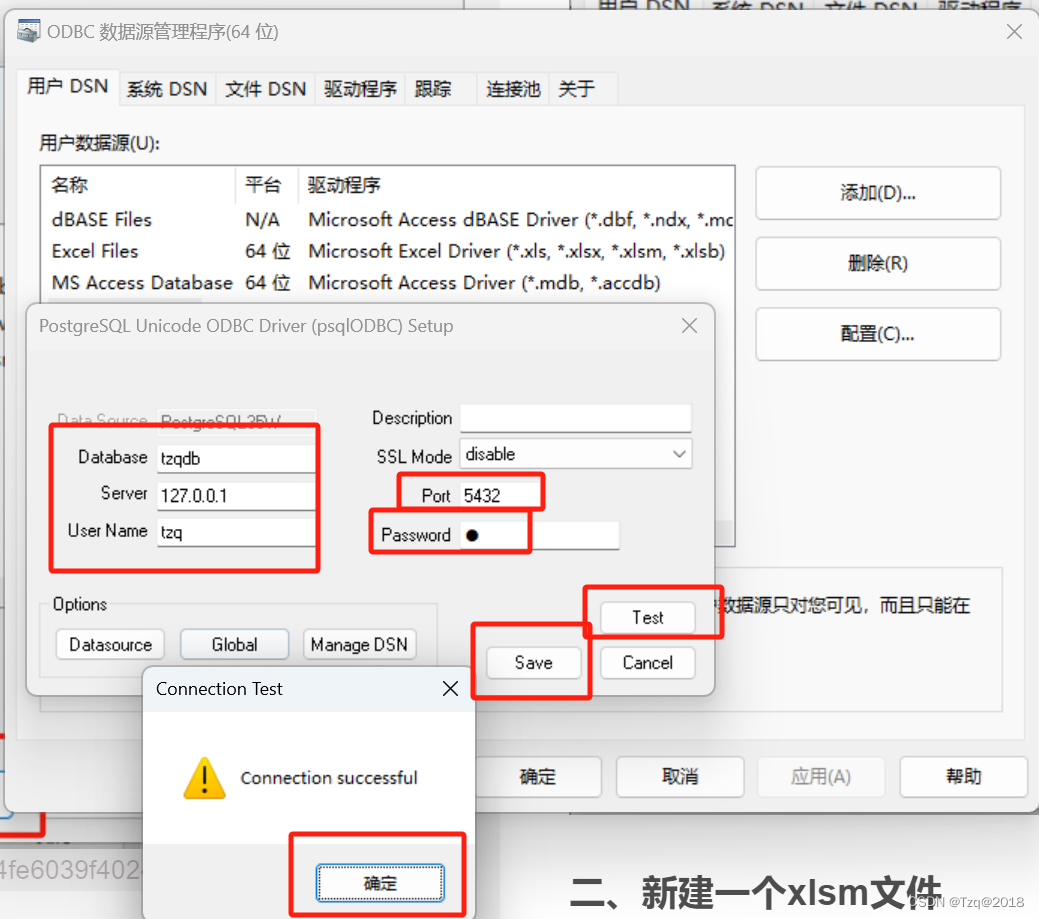Open the 关于 tab
The image size is (1039, 919).
[x=576, y=88]
